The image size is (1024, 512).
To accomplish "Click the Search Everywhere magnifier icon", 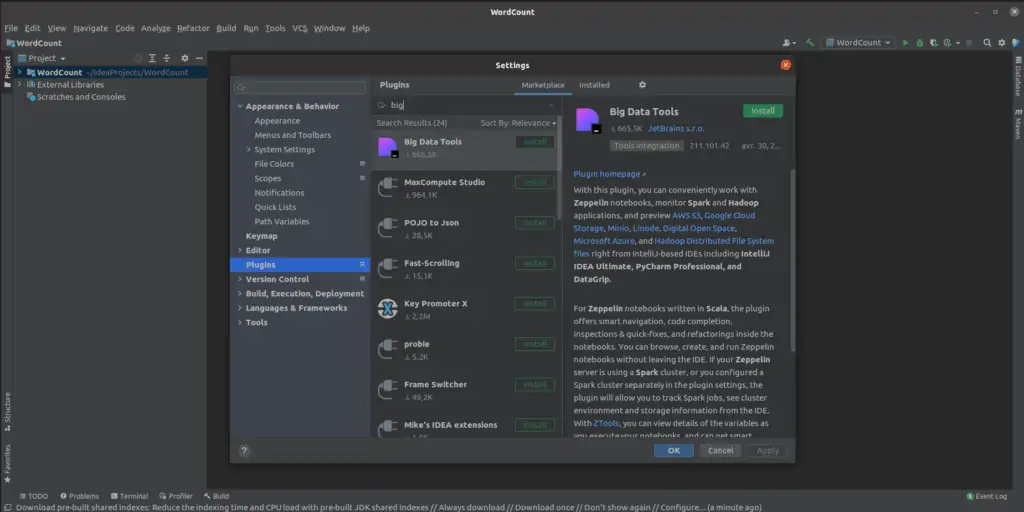I will pyautogui.click(x=987, y=42).
